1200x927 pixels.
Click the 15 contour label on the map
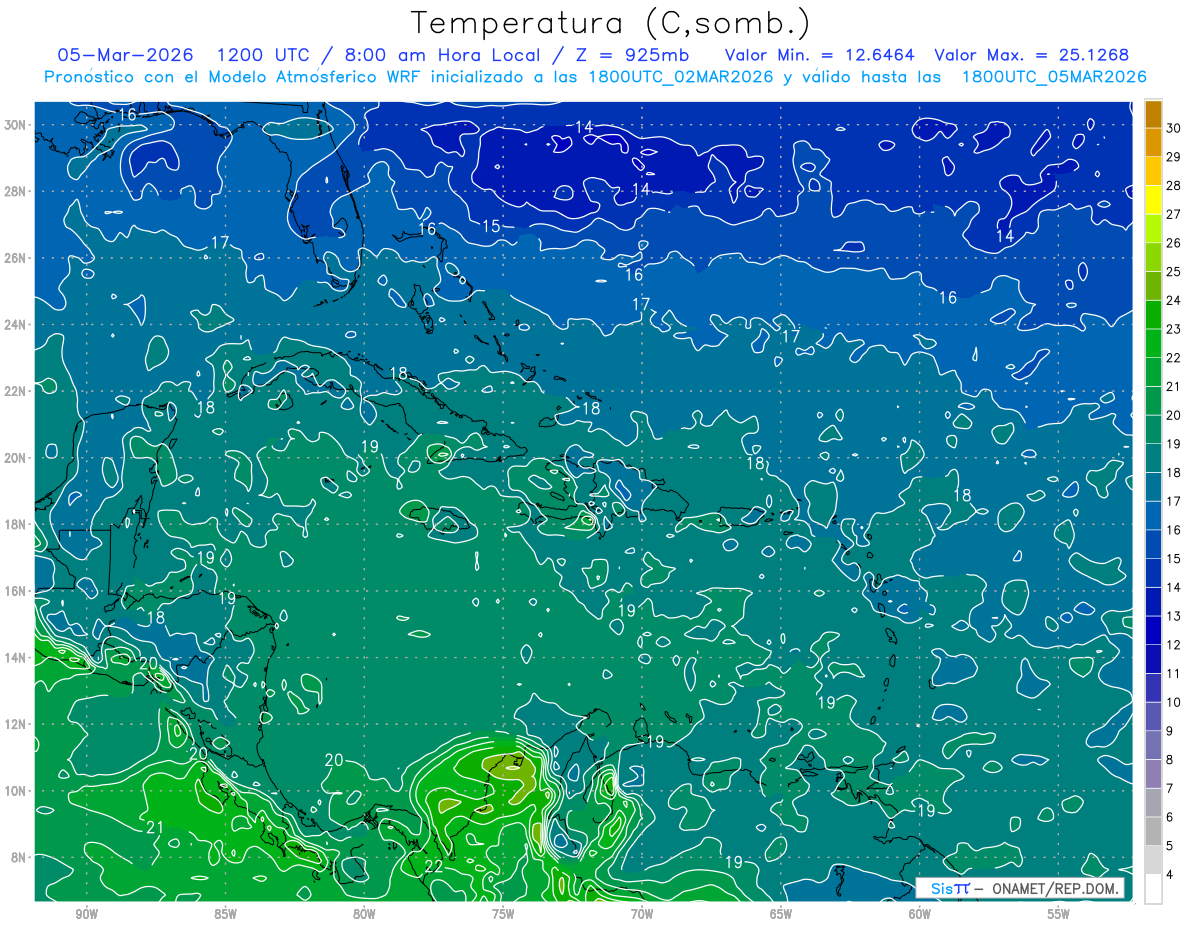click(491, 227)
